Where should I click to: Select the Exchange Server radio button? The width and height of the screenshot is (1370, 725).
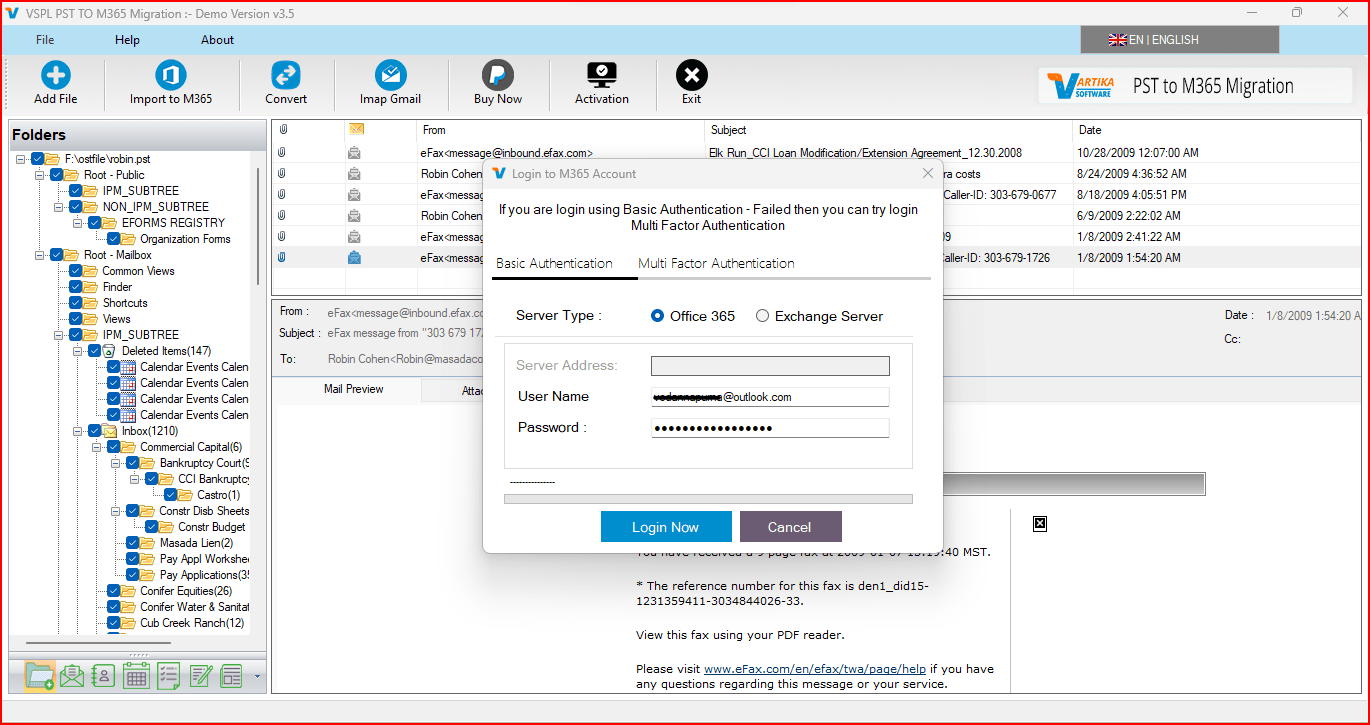(x=762, y=316)
